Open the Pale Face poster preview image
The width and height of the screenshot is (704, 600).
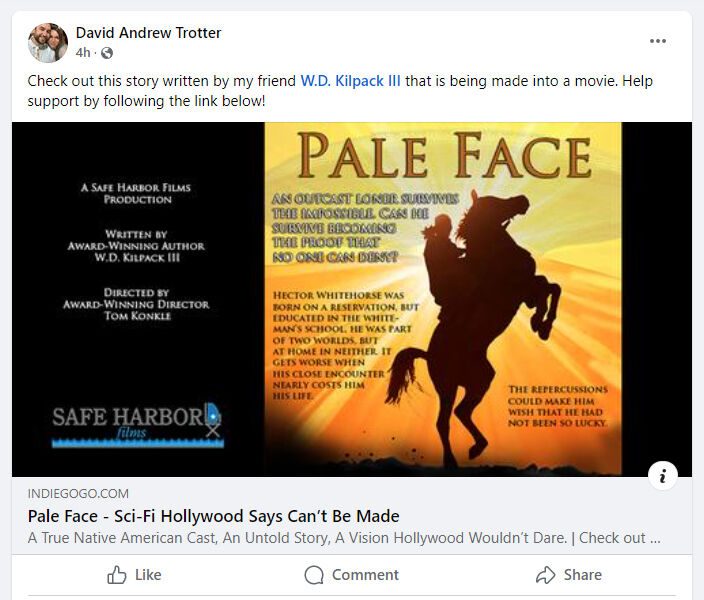pyautogui.click(x=352, y=299)
